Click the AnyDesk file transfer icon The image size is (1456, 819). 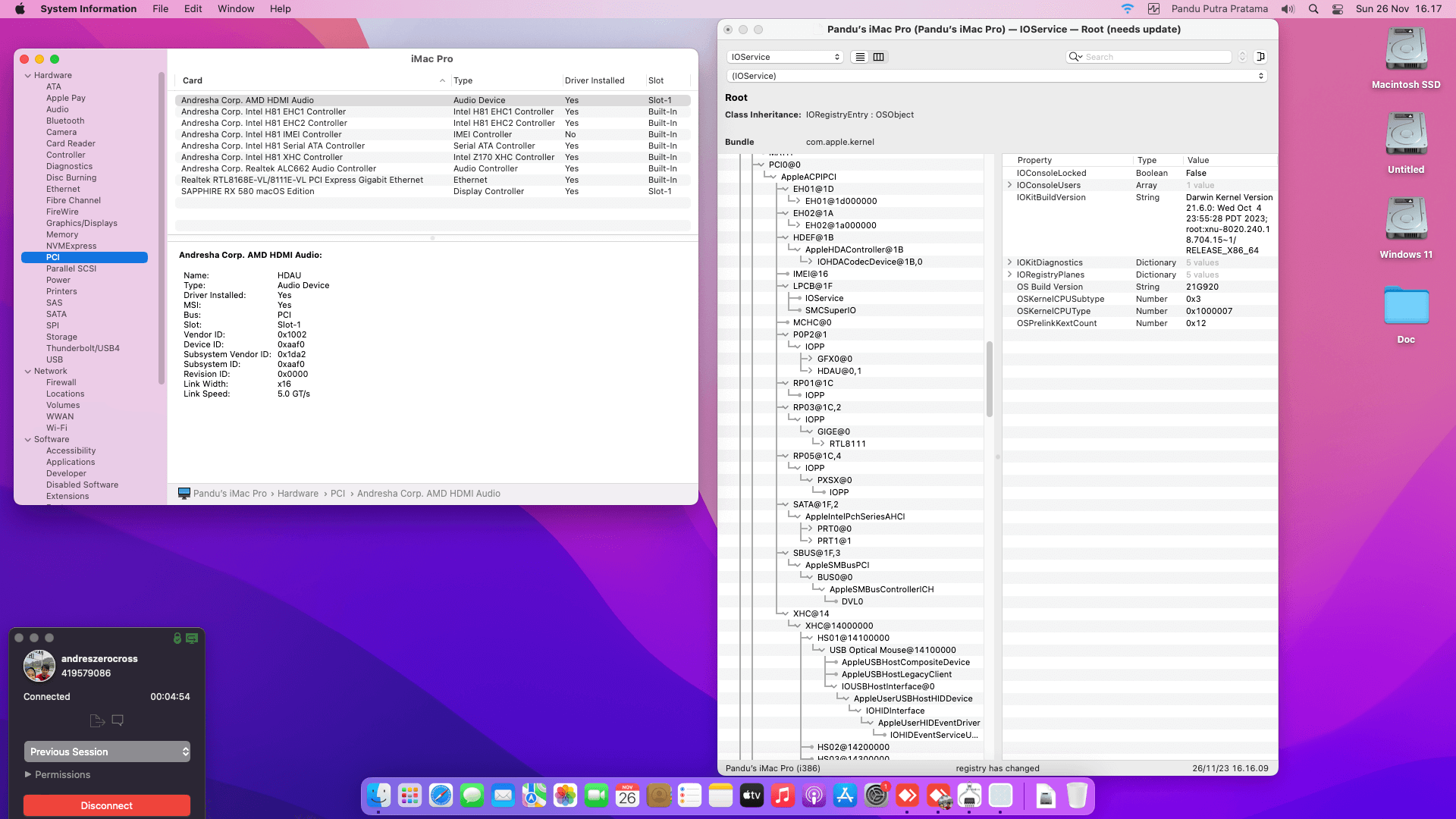(97, 720)
